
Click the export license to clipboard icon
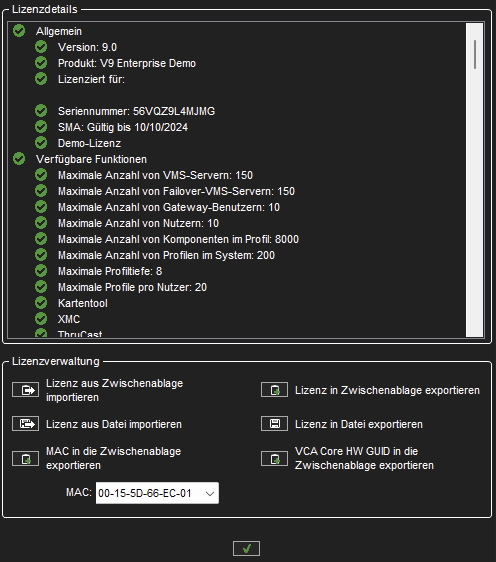[274, 390]
